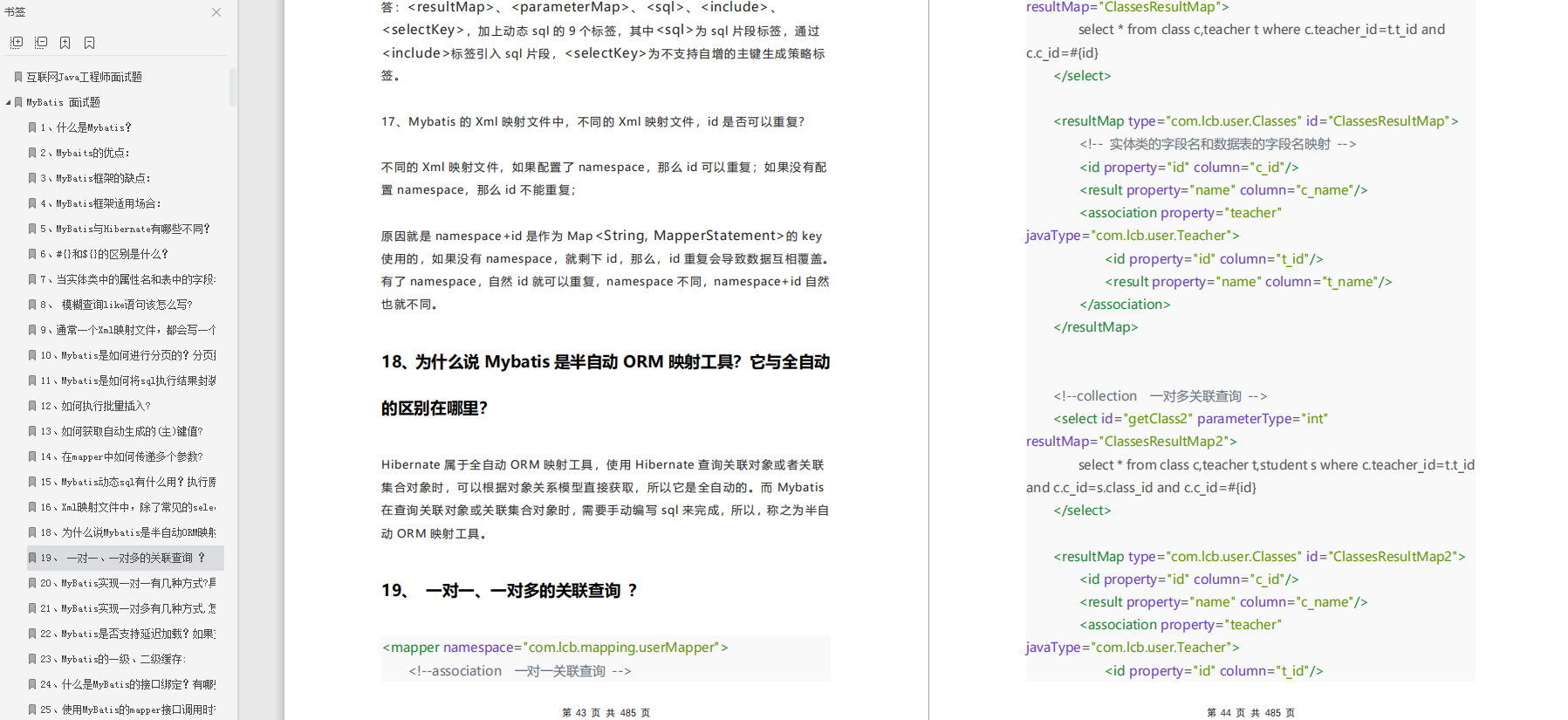Open bookmark 7、当实体类中的属性名
Screen dimensions: 1568x720
pyautogui.click(x=128, y=279)
